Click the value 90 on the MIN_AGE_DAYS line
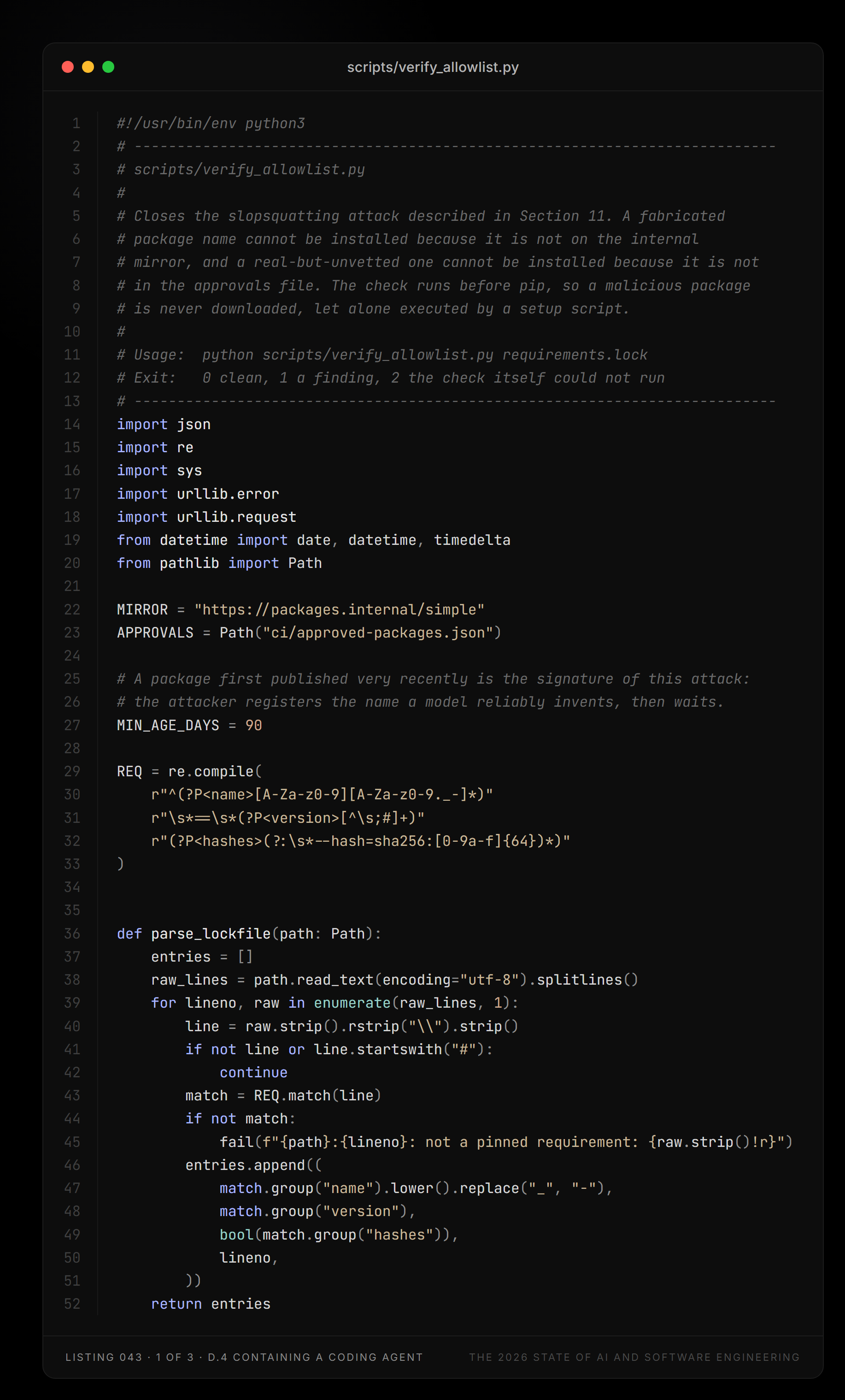Image resolution: width=845 pixels, height=1400 pixels. [254, 725]
